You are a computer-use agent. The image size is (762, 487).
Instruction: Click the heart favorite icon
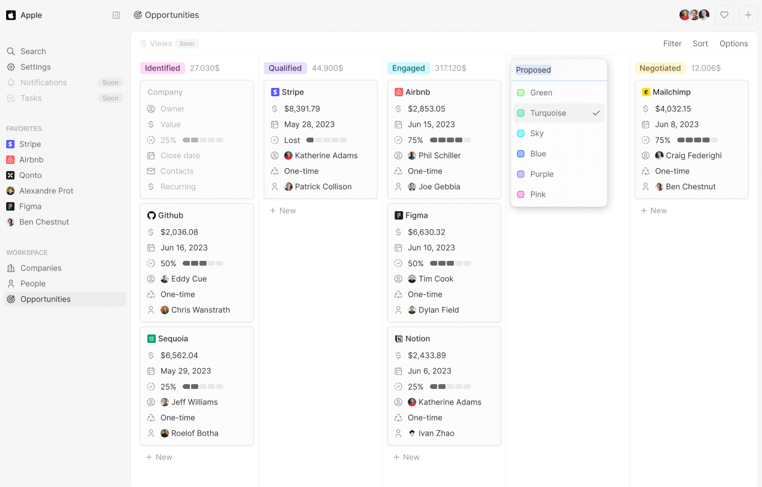pos(724,15)
